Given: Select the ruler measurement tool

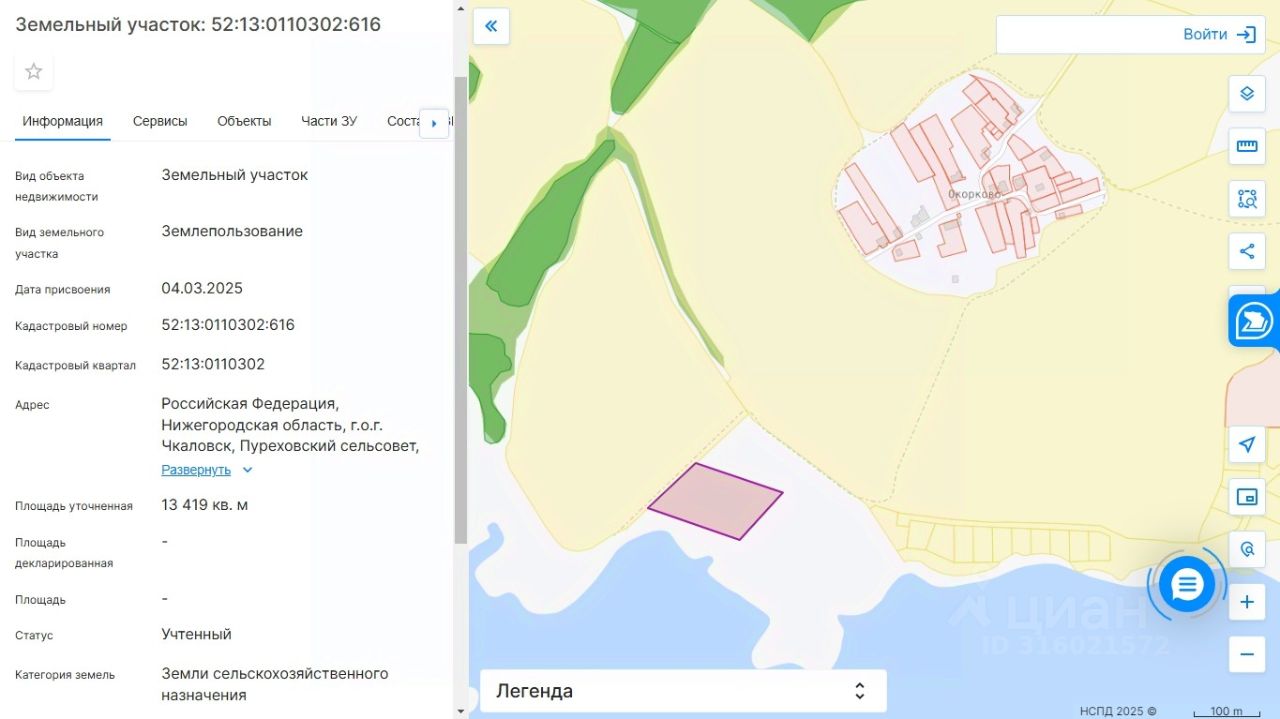Looking at the screenshot, I should pos(1247,146).
